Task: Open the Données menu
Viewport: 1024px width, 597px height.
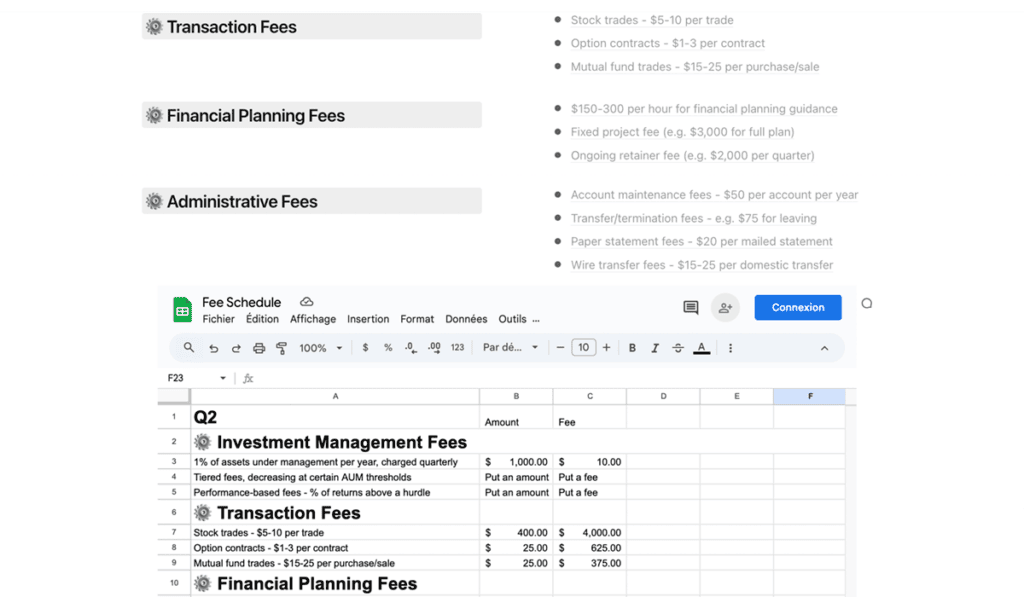Action: tap(466, 319)
